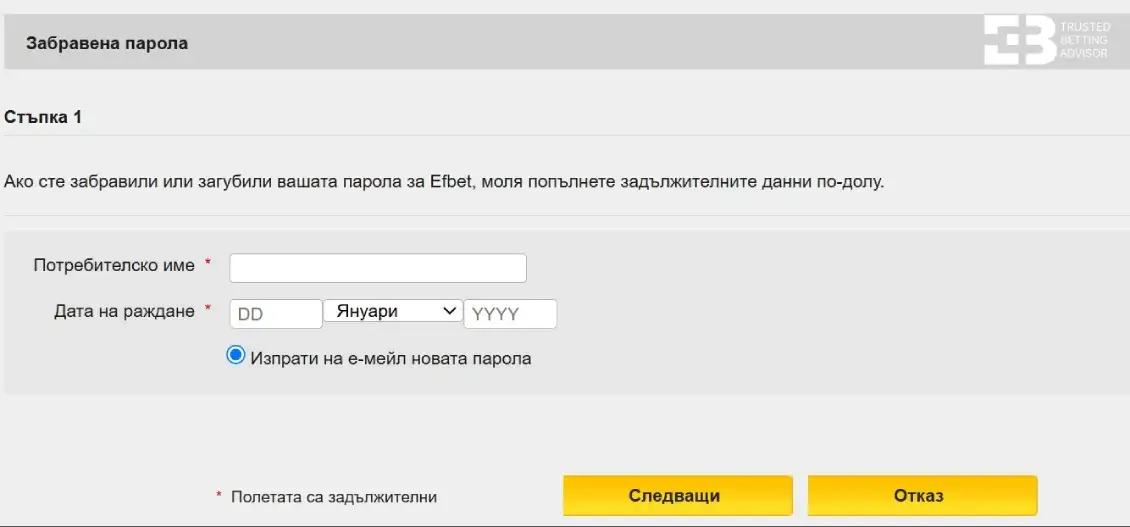Viewport: 1130px width, 527px height.
Task: Click red asterisk before 'Полетата са задължителни'
Action: click(x=219, y=495)
